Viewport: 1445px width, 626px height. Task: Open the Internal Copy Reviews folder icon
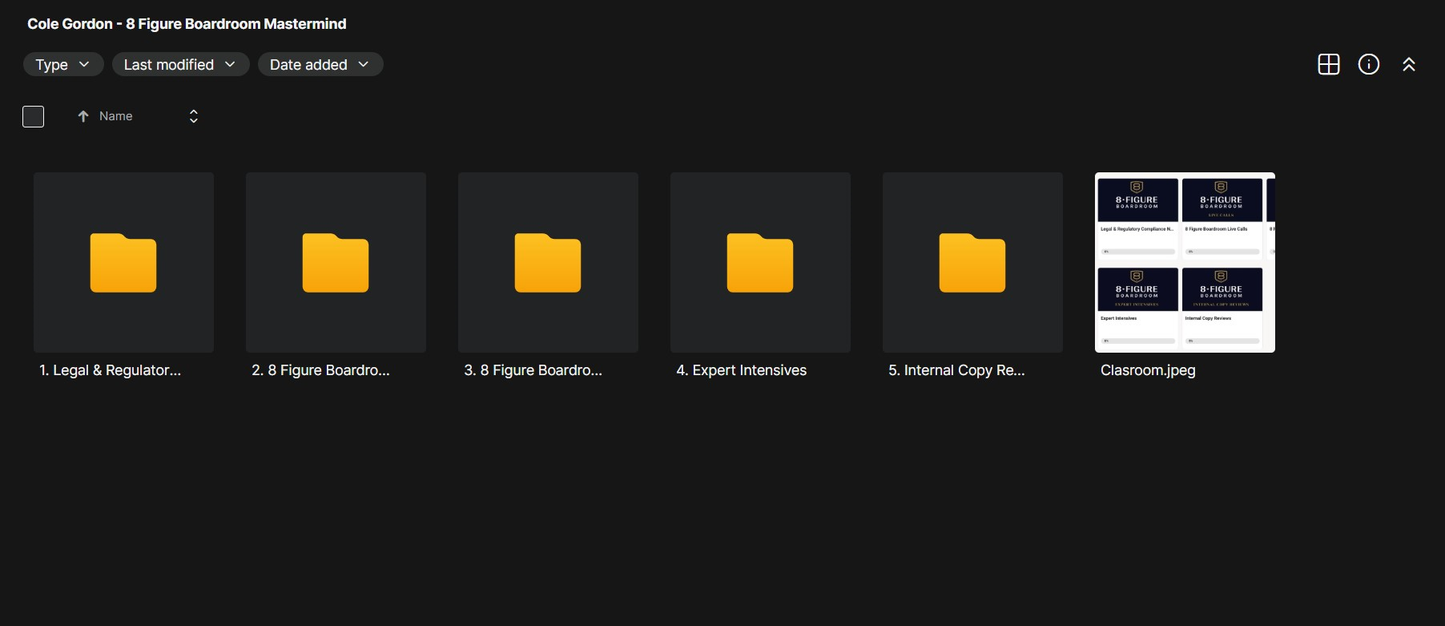tap(972, 262)
